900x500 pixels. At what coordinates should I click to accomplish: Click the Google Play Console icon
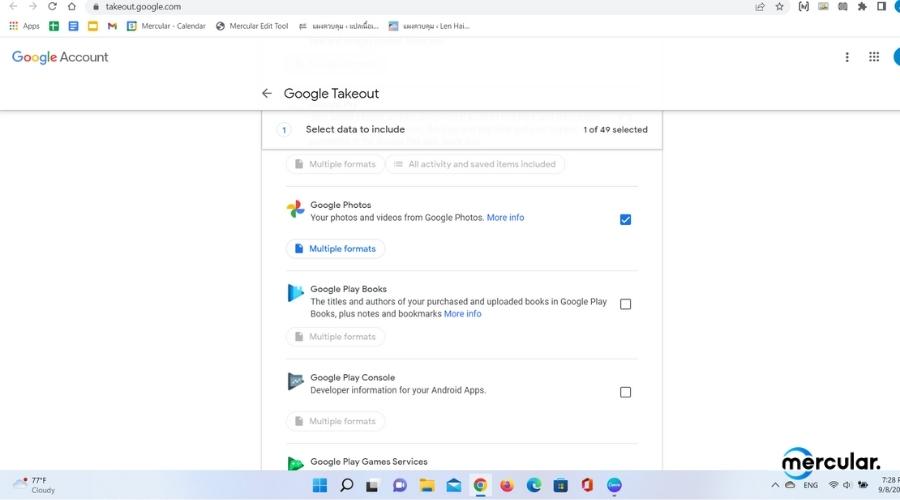tap(296, 381)
